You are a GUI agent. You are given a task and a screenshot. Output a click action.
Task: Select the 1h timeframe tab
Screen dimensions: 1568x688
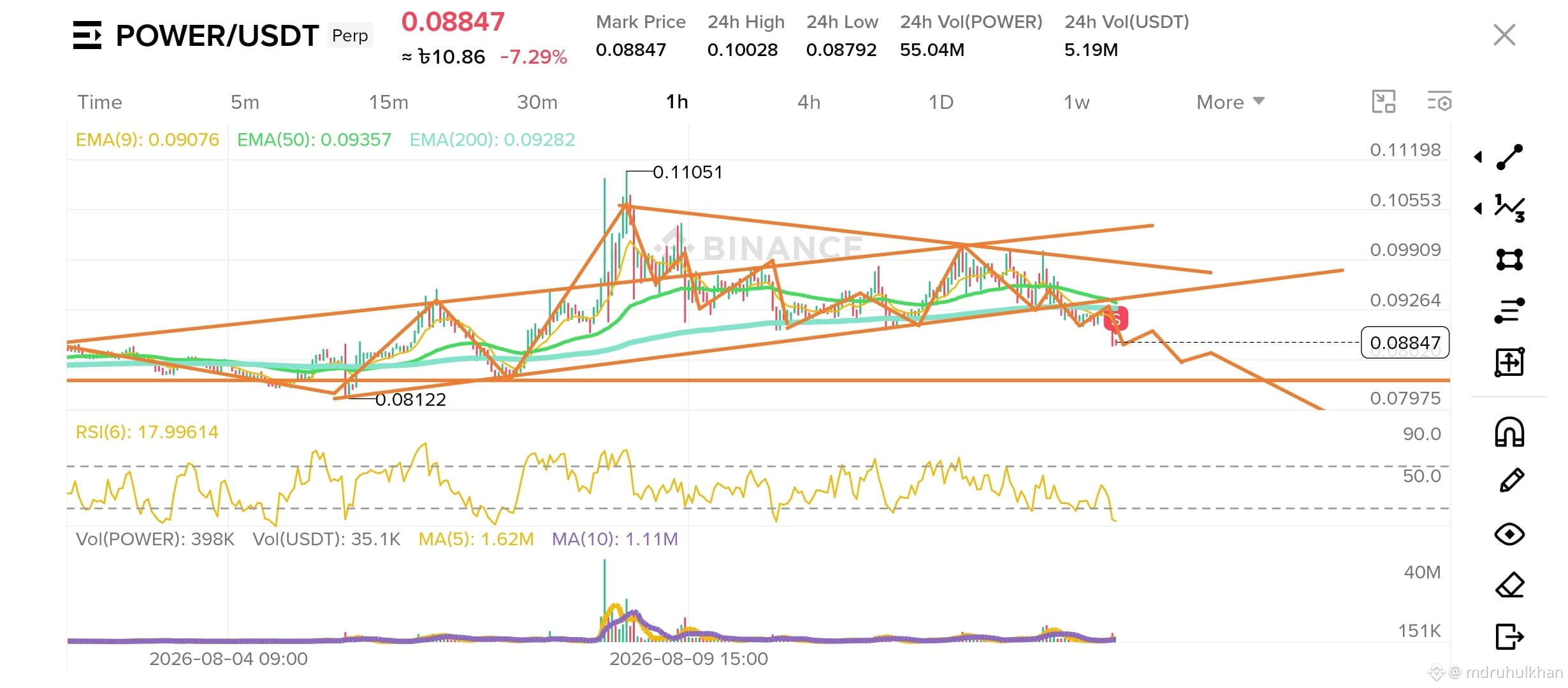click(677, 102)
